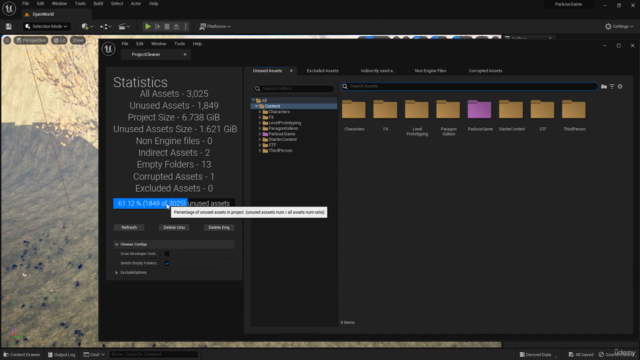Enable the Scan Developer Contents checkbox
The width and height of the screenshot is (640, 360).
pos(167,254)
